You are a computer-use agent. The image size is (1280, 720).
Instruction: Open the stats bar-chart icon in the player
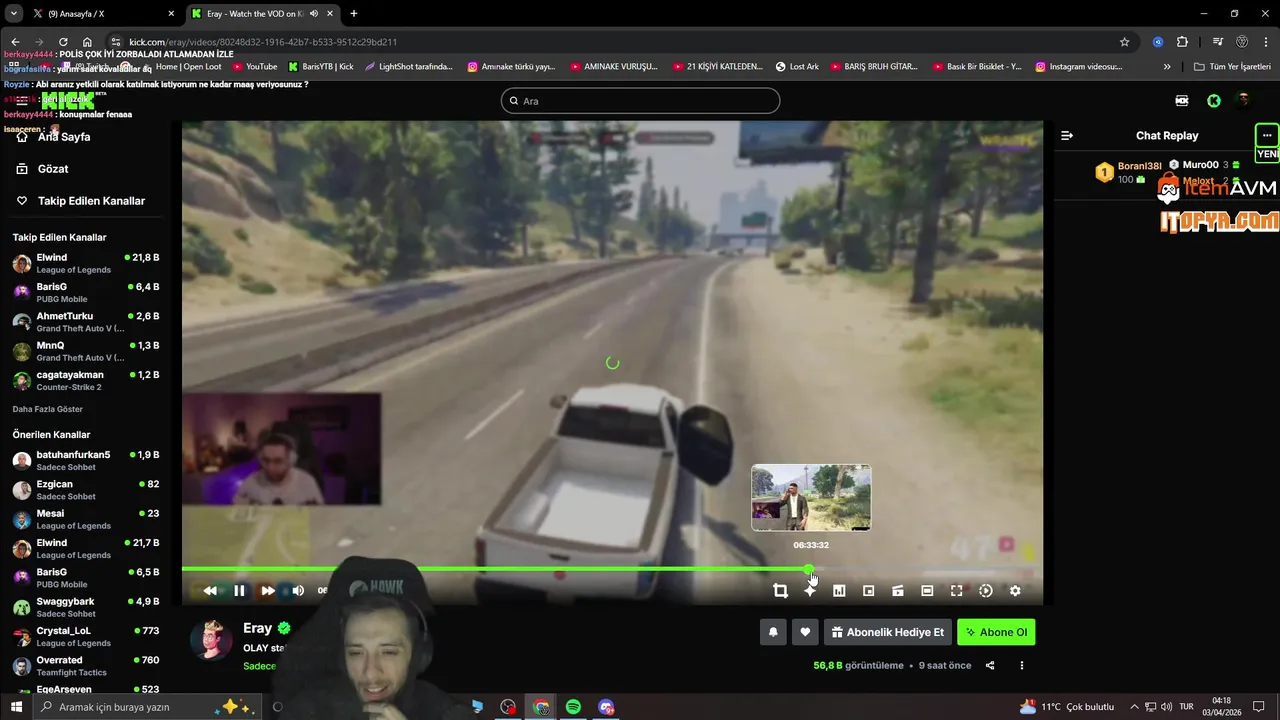click(x=839, y=591)
